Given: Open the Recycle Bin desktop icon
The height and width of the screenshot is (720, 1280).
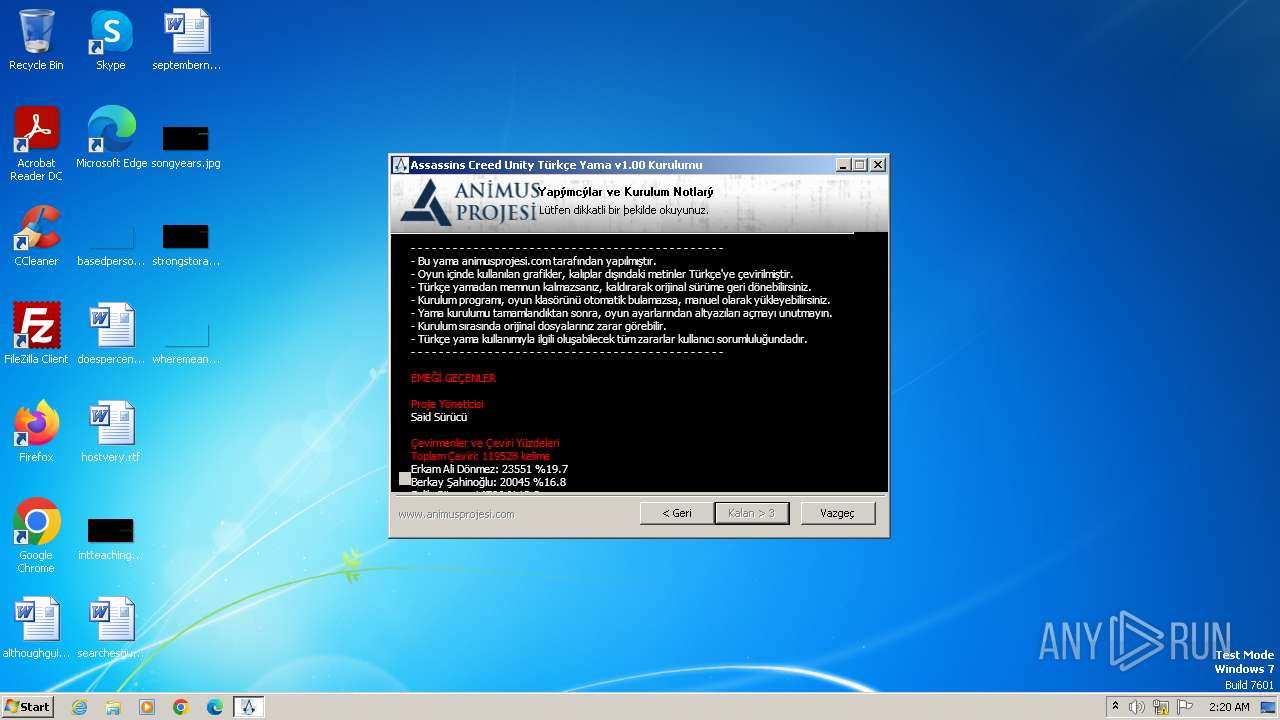Looking at the screenshot, I should pos(36,40).
